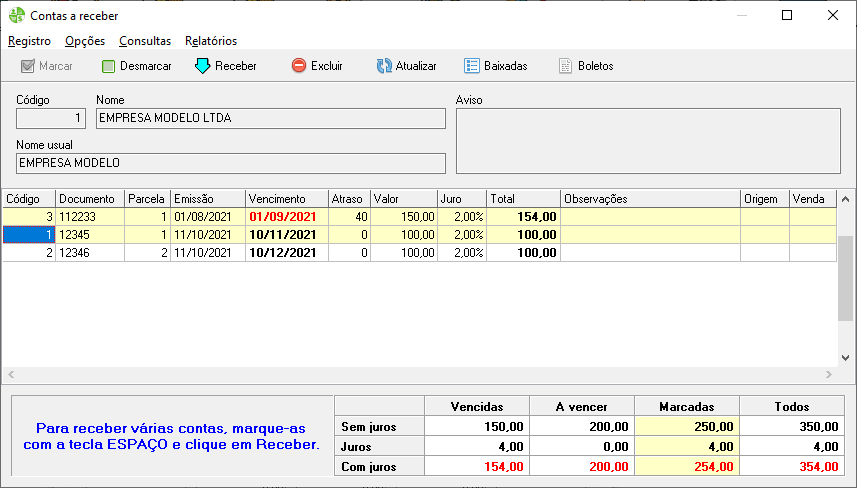Click the Aviso text box
Viewport: 857px width, 488px height.
tap(647, 141)
